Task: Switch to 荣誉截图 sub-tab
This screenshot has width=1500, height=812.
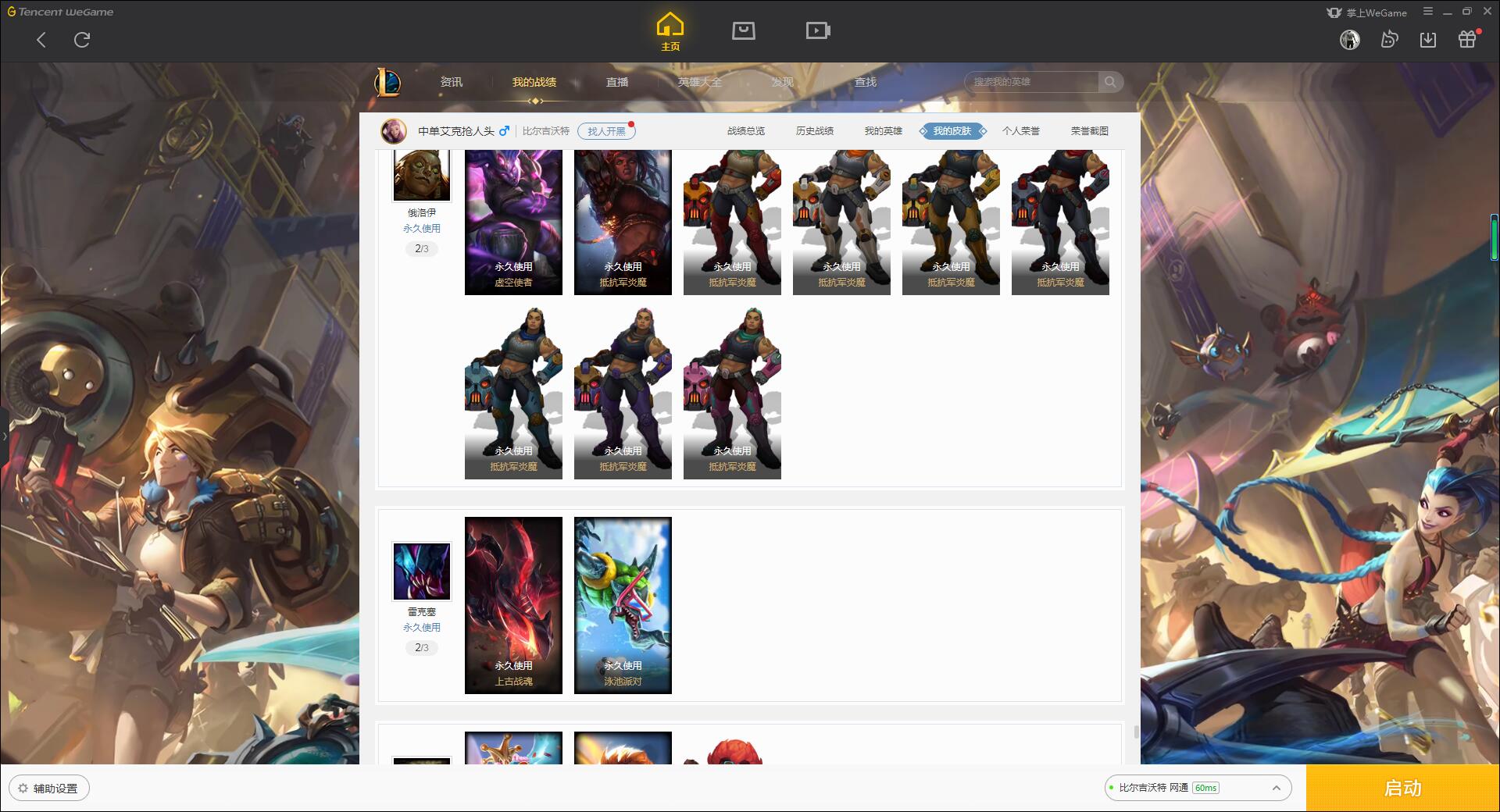Action: coord(1090,131)
